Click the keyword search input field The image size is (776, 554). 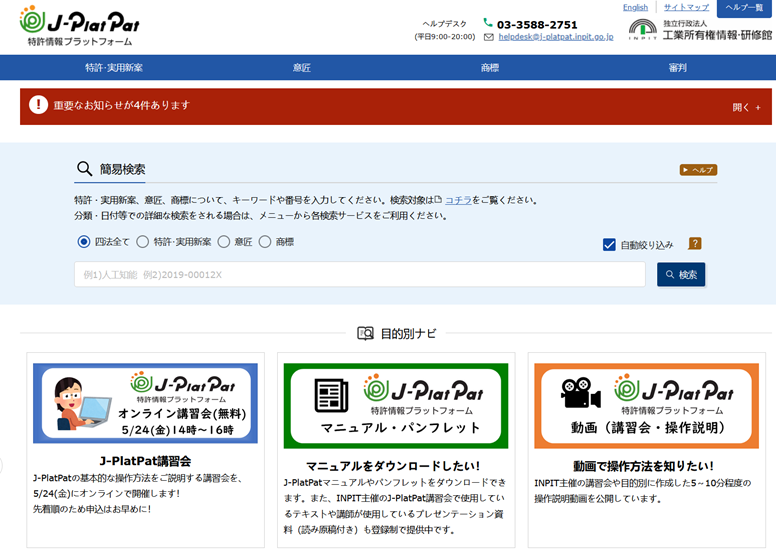(360, 274)
